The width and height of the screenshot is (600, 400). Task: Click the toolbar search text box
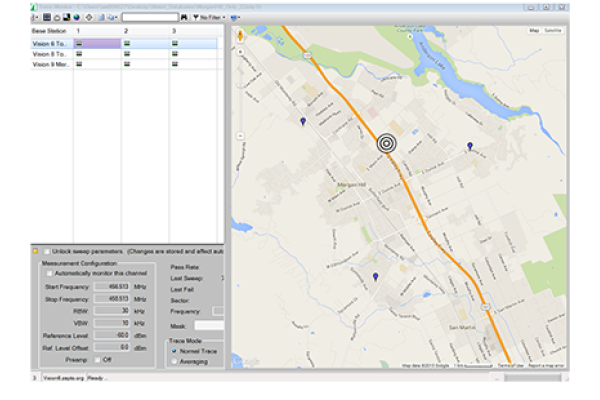pyautogui.click(x=150, y=17)
